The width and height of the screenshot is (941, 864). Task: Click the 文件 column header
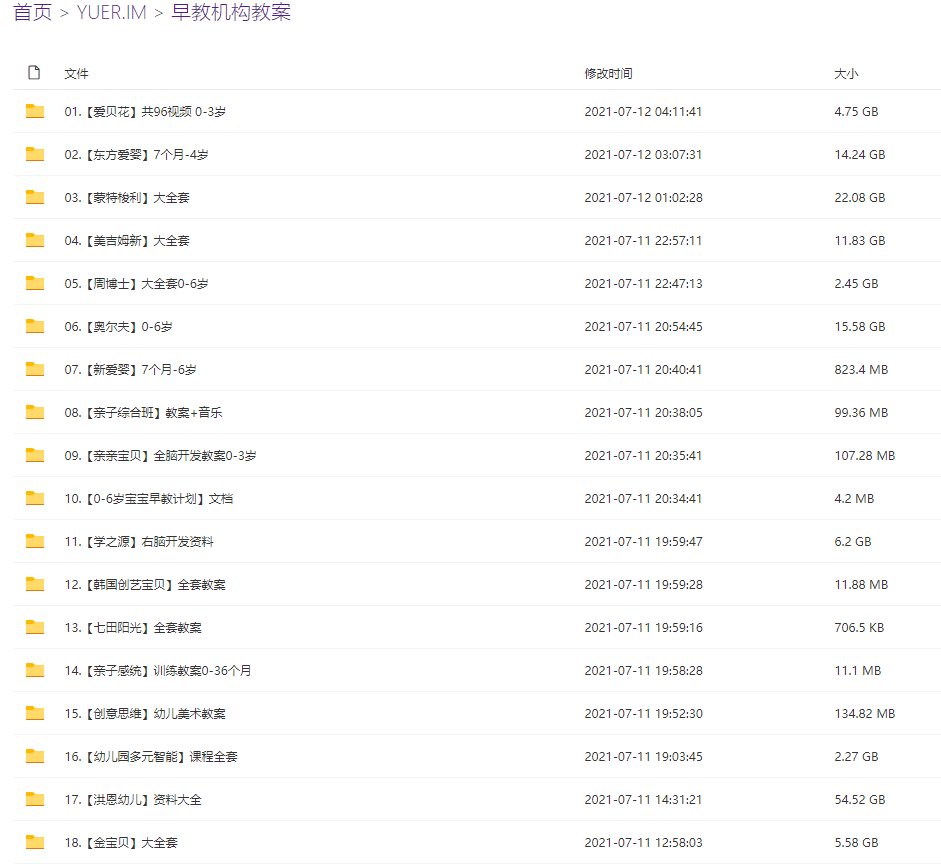[76, 73]
